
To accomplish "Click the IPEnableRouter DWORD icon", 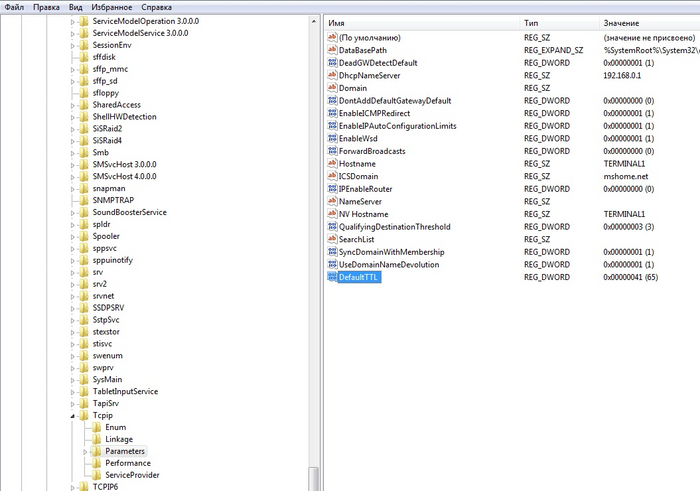I will point(332,189).
